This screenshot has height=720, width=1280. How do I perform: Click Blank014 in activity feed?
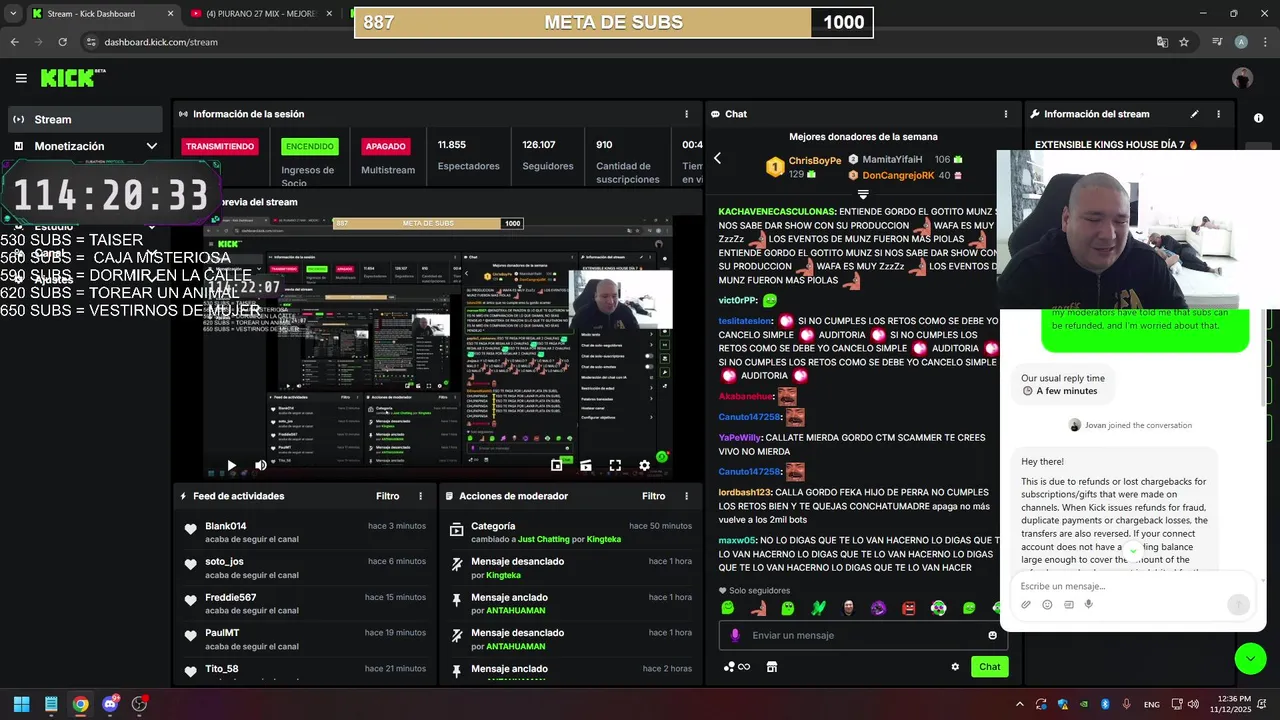tap(225, 526)
